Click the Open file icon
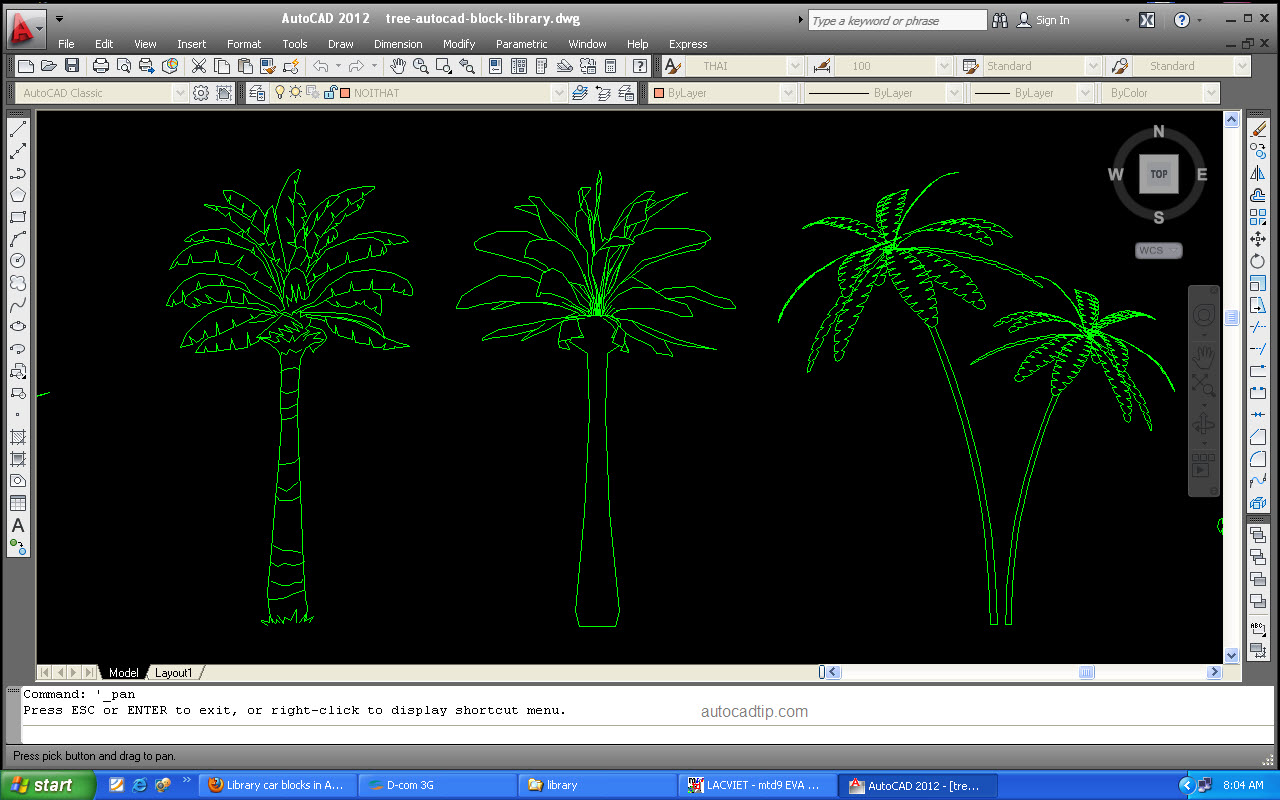1280x800 pixels. 49,66
